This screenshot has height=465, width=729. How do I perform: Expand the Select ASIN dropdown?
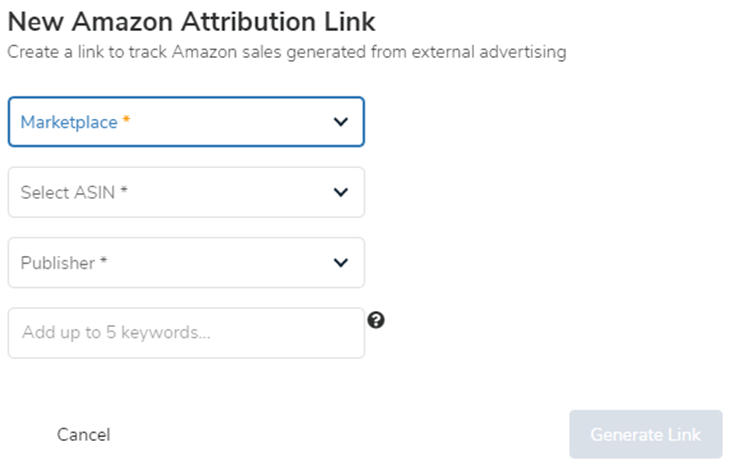[186, 192]
